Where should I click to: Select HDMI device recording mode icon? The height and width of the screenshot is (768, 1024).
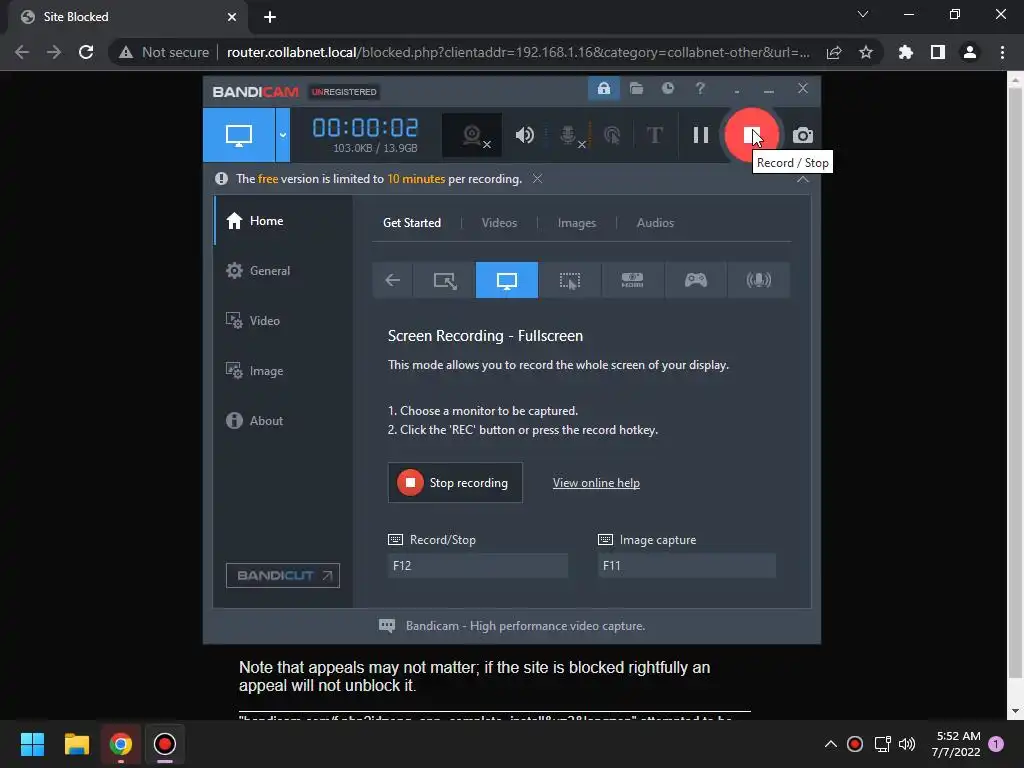tap(632, 280)
